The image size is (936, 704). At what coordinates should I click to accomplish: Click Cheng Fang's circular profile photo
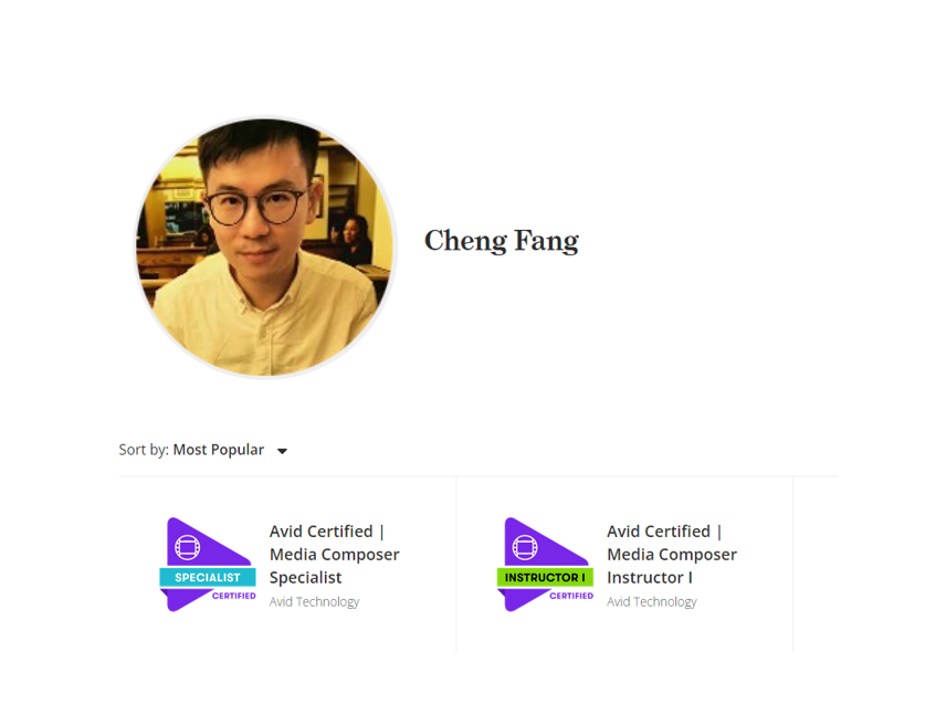pyautogui.click(x=265, y=247)
